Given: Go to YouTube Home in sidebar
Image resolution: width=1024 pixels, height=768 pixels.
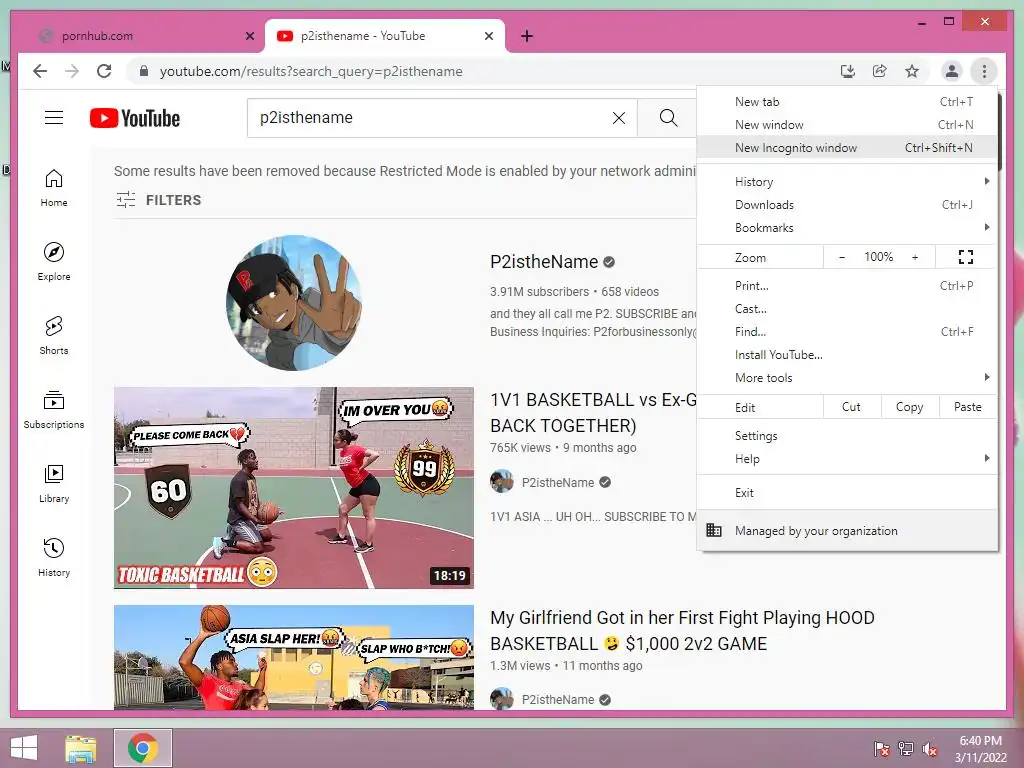Looking at the screenshot, I should click(x=54, y=188).
